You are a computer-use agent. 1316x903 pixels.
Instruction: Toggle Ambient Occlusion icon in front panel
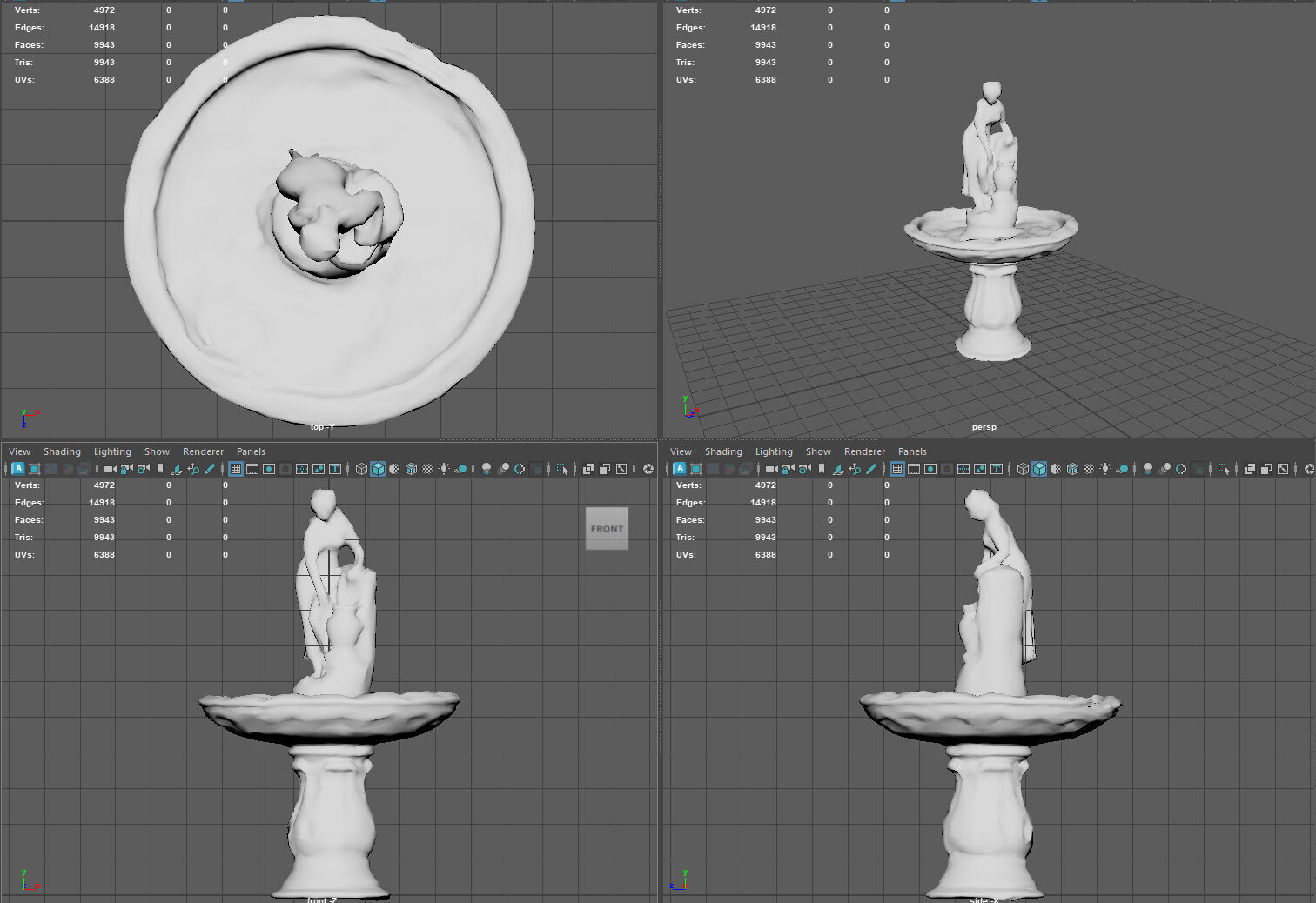(x=487, y=469)
